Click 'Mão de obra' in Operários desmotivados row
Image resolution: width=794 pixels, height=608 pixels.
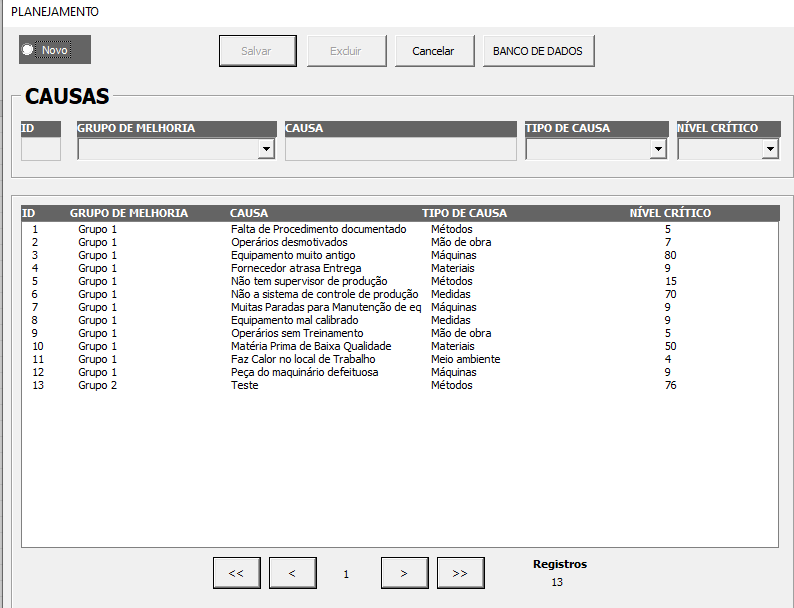[461, 242]
